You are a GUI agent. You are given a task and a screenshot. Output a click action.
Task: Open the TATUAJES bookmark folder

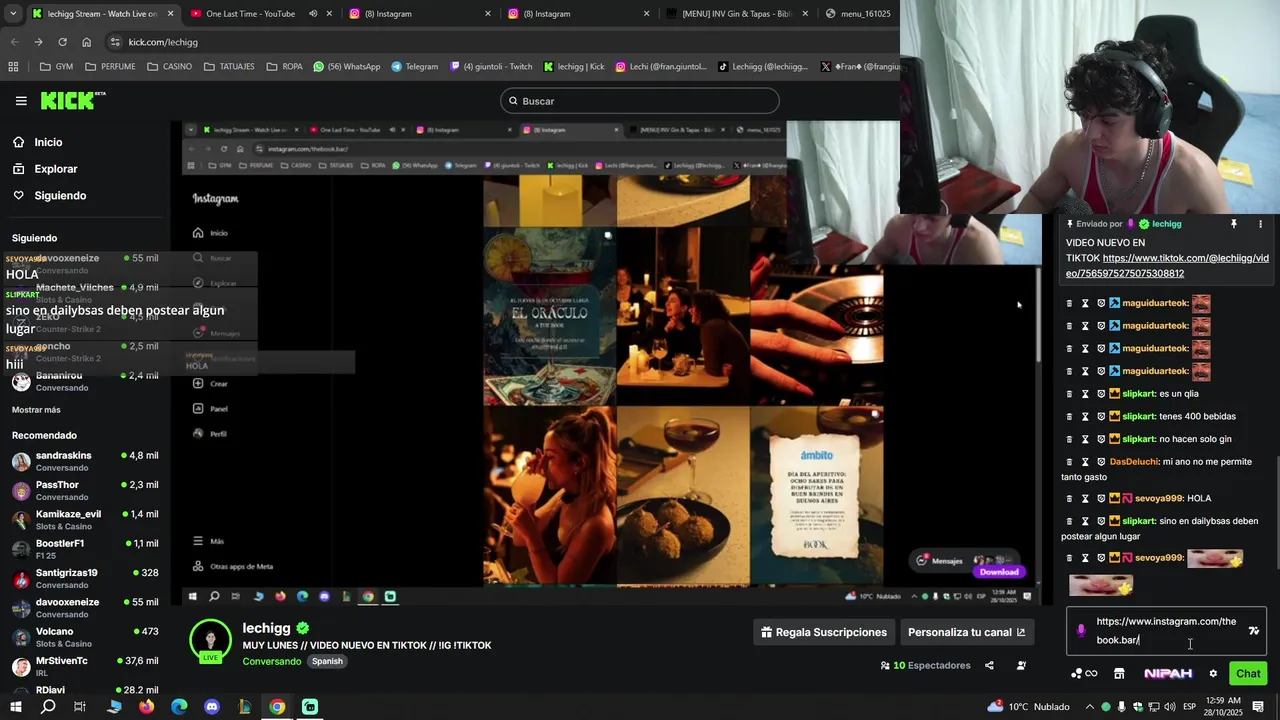pyautogui.click(x=229, y=67)
